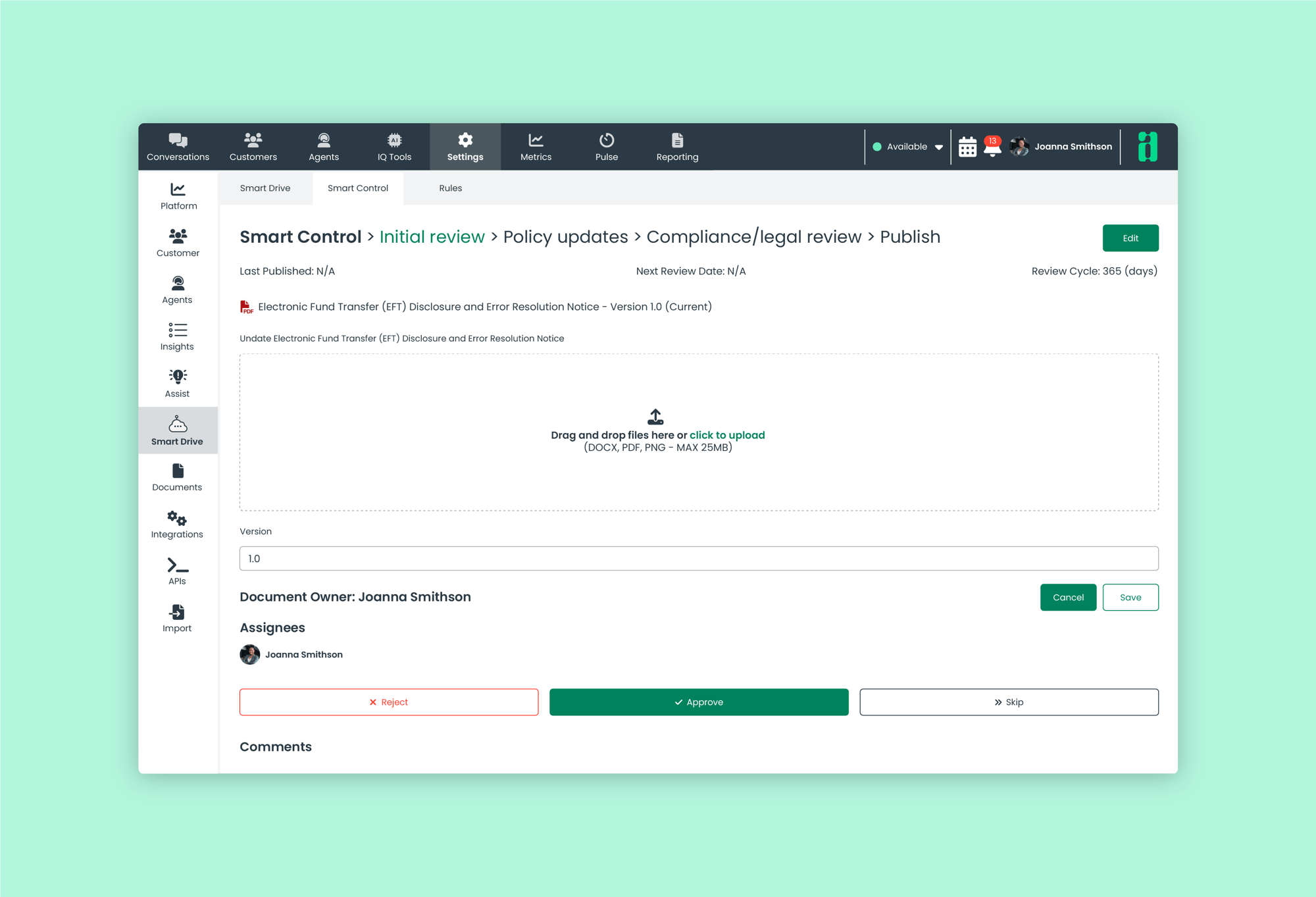Go to Conversations in top navigation
This screenshot has width=1316, height=897.
178,147
